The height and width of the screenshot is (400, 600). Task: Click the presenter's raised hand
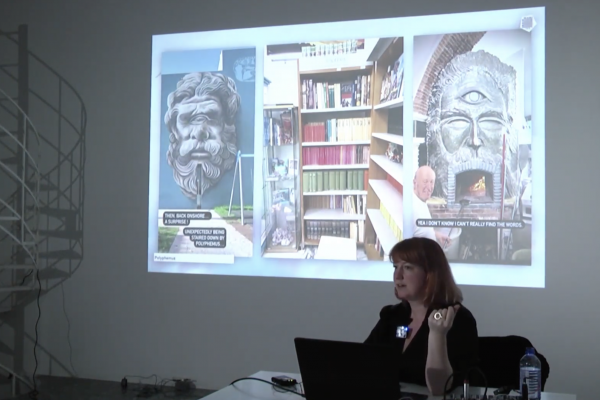coord(441,320)
